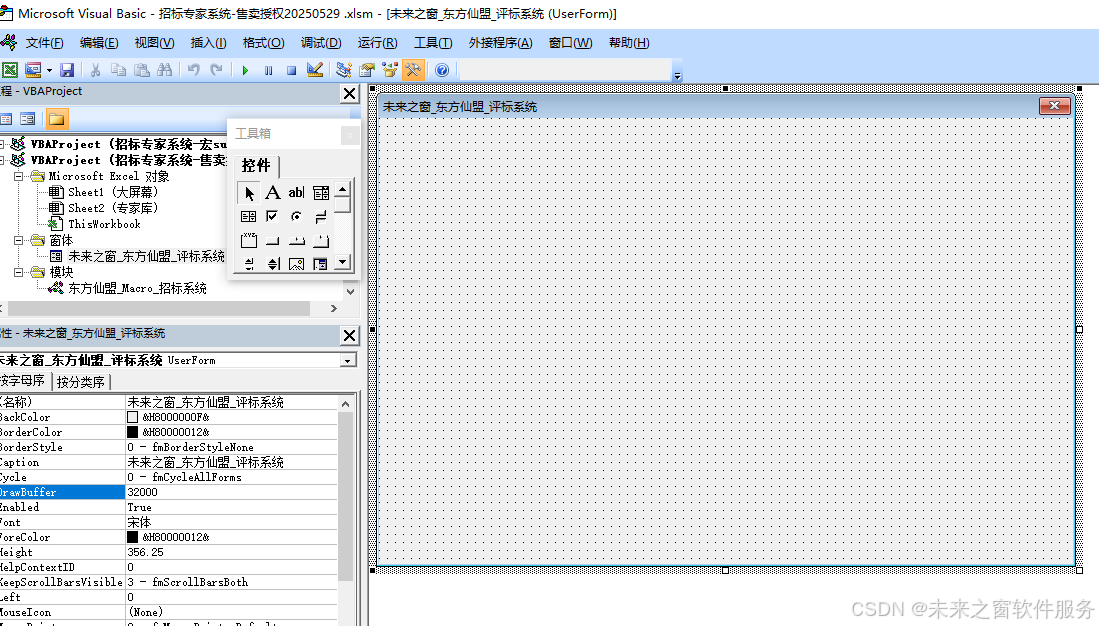Select the ListBox control in toolbox
1099x626 pixels.
click(249, 217)
